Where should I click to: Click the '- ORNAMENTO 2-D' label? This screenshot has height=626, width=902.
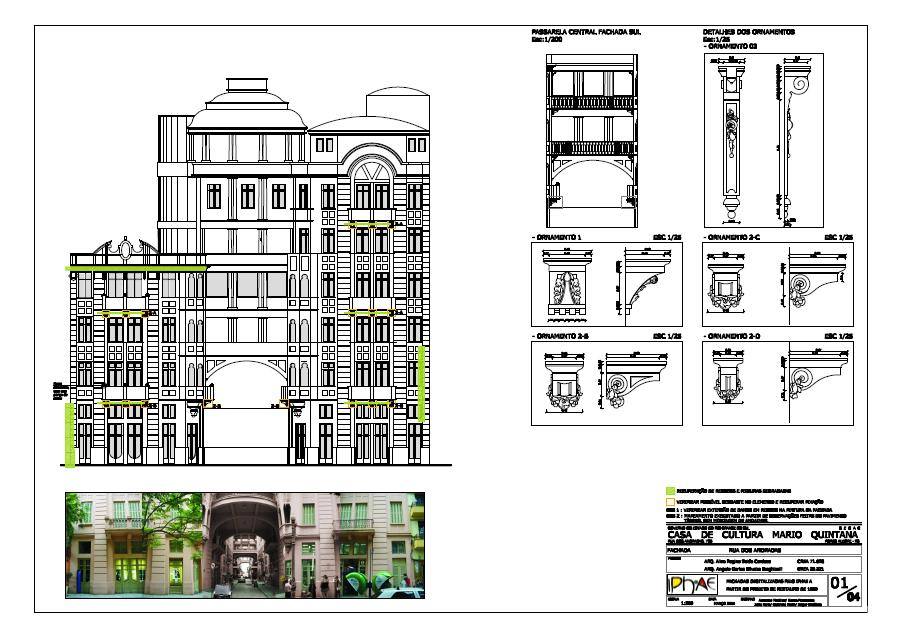click(x=731, y=336)
